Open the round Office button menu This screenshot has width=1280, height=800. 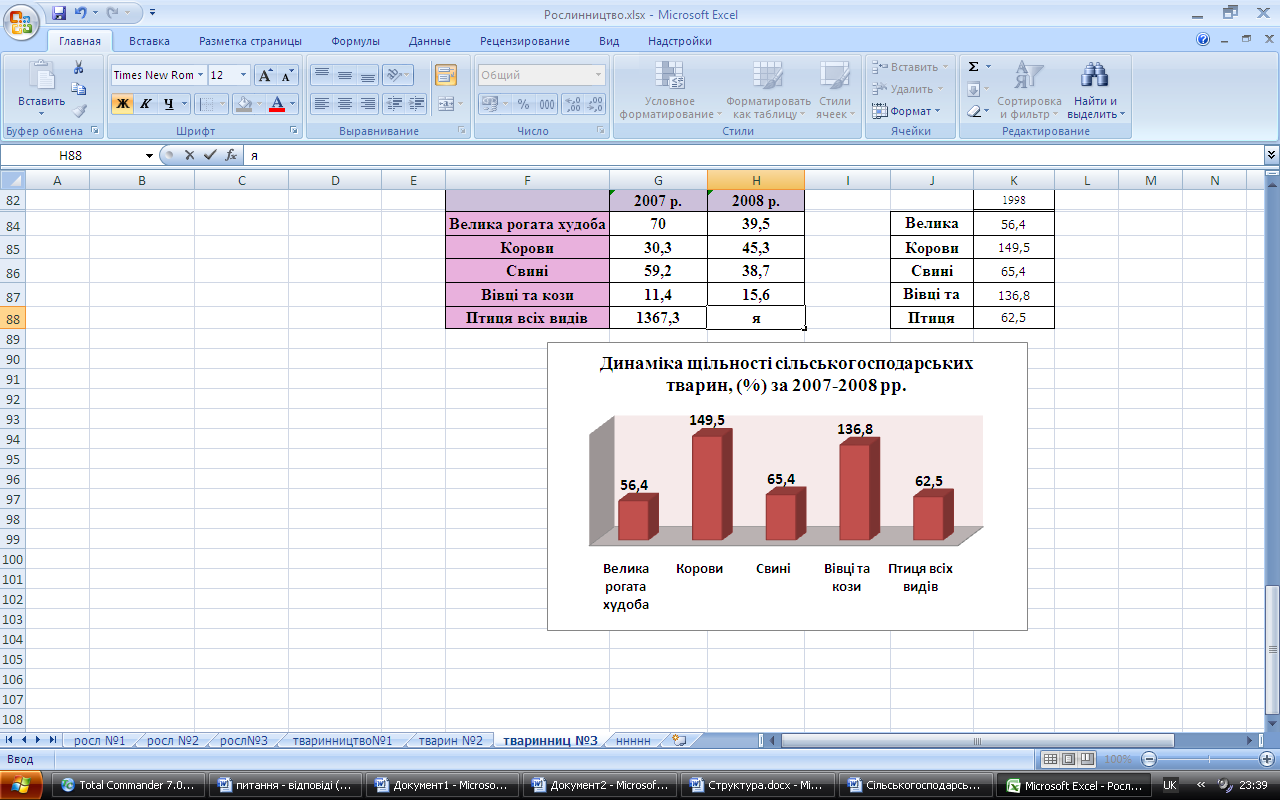pyautogui.click(x=22, y=20)
